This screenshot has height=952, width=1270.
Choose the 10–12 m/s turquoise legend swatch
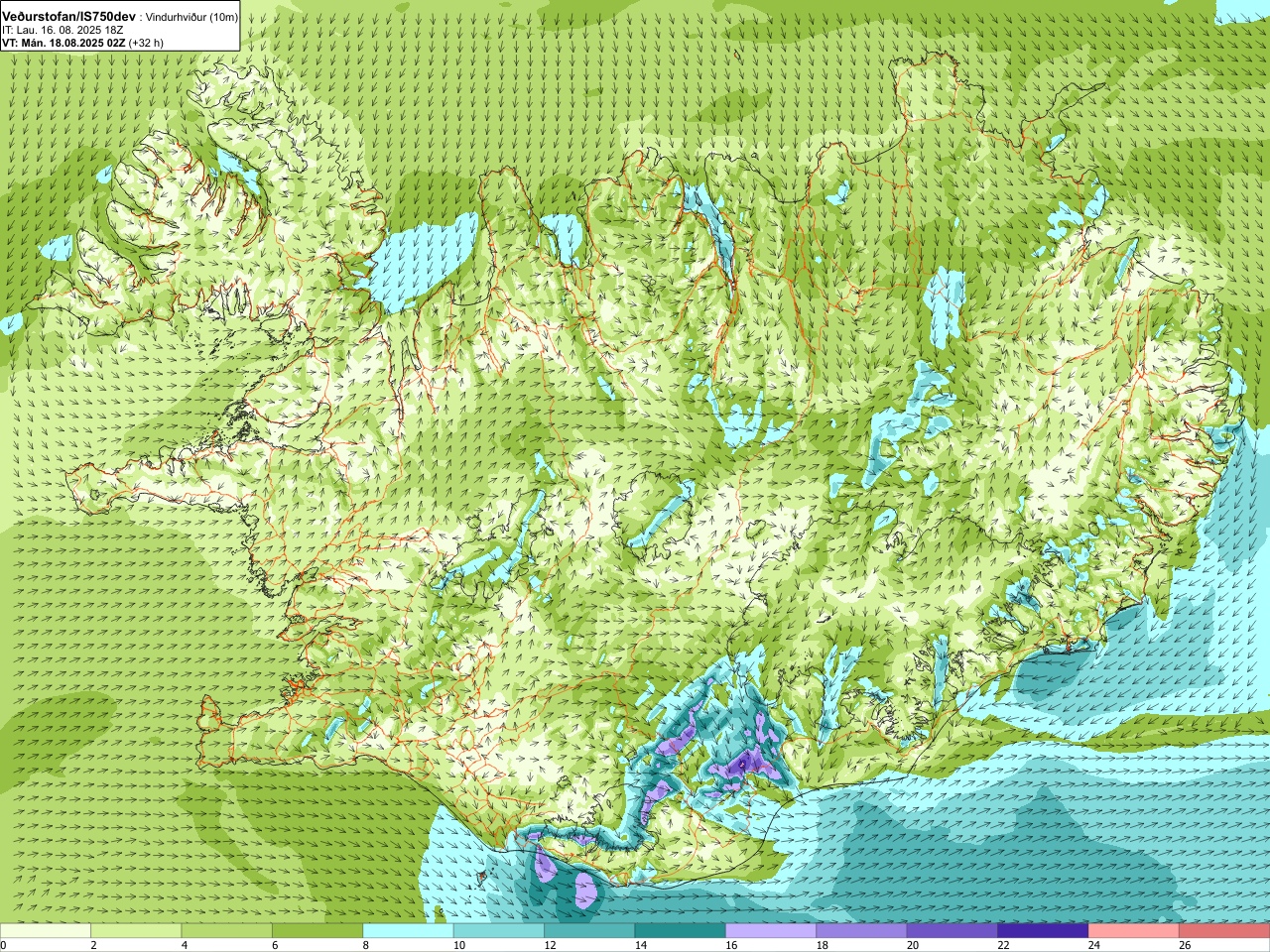click(x=499, y=930)
